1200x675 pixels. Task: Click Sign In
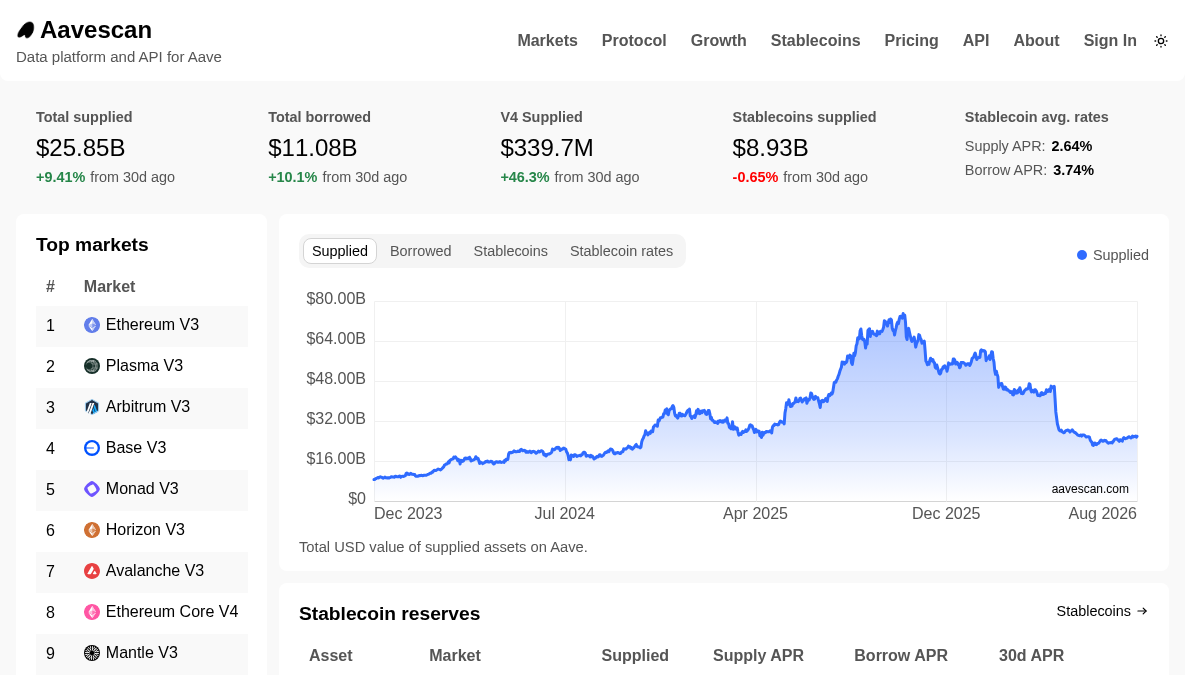click(x=1110, y=41)
